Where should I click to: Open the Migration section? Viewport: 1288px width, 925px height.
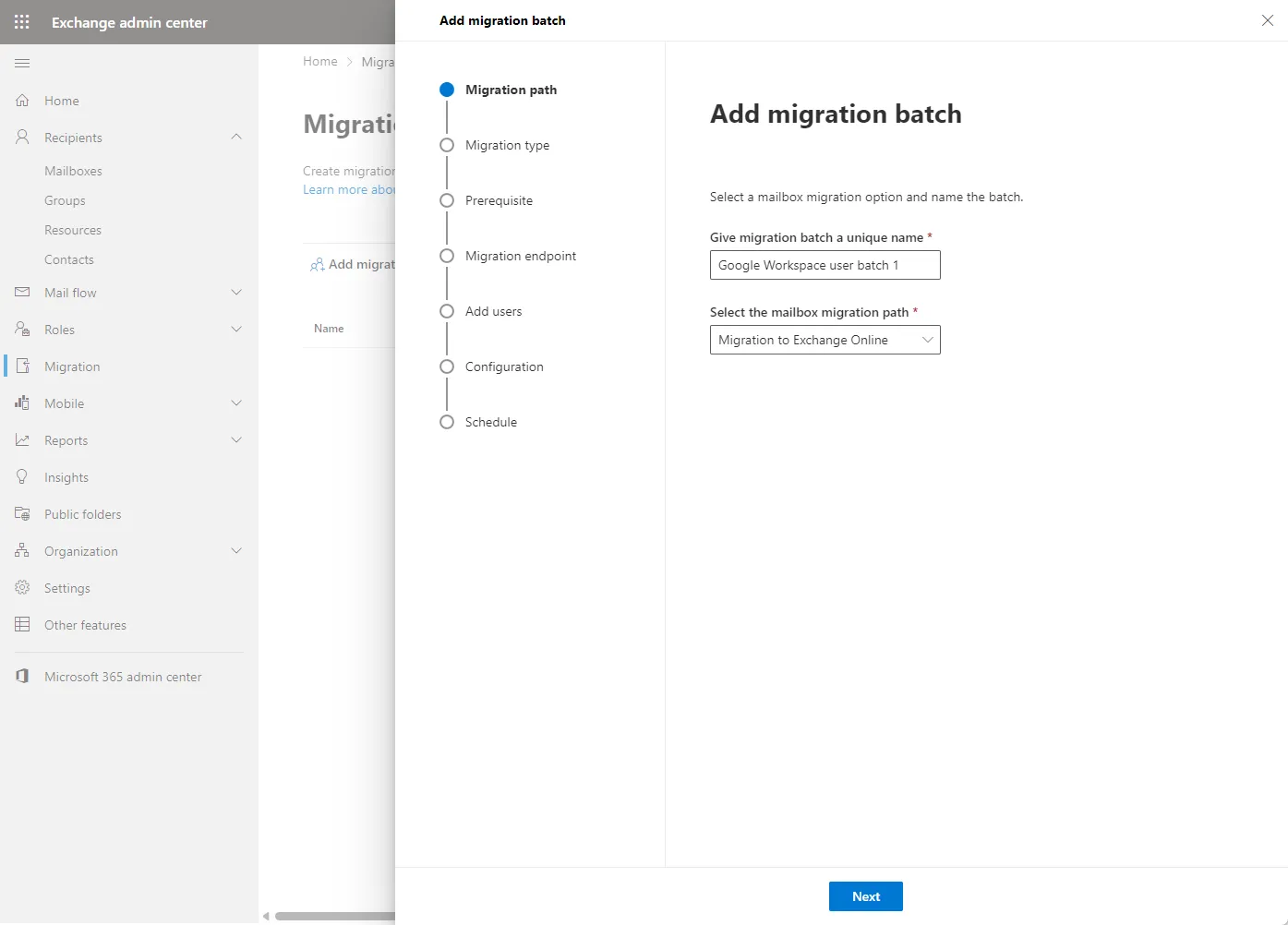click(74, 366)
